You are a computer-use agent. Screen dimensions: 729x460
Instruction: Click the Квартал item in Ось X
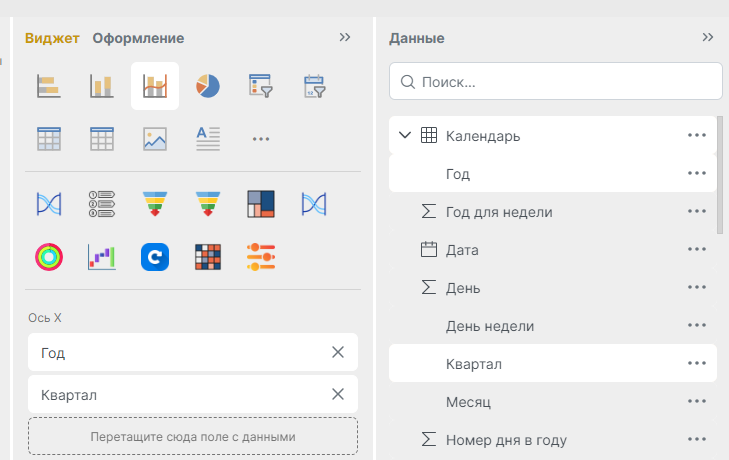click(x=193, y=394)
